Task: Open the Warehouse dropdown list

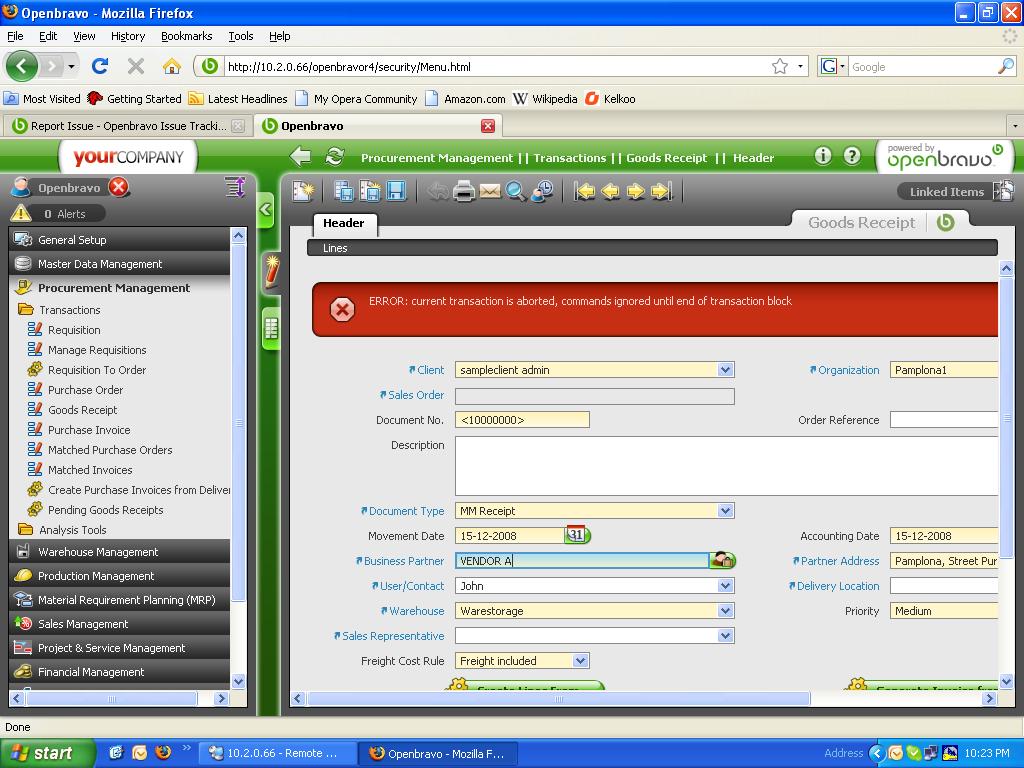Action: [x=725, y=611]
